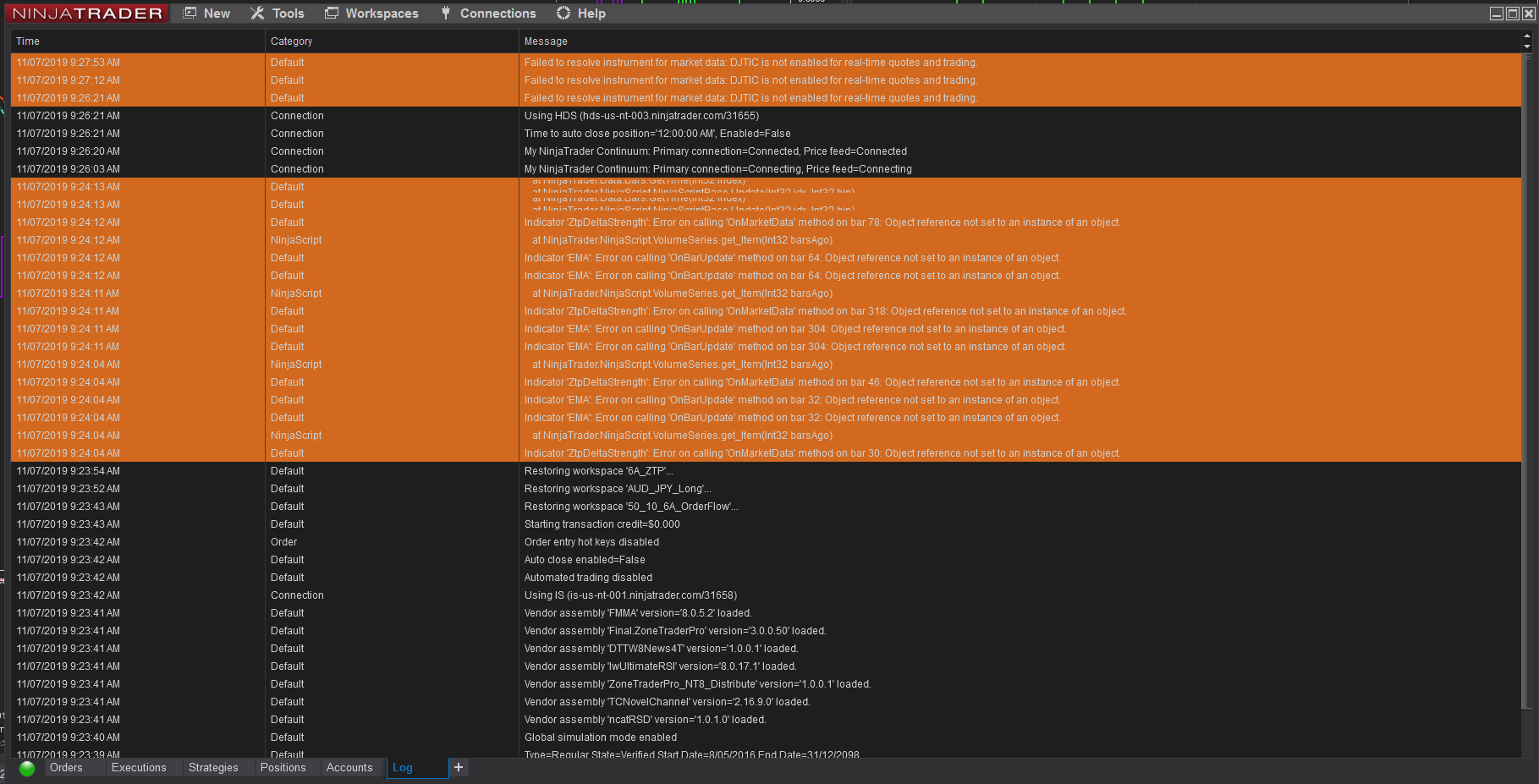
Task: Click the 9:26:20 AM time cell
Action: [138, 151]
